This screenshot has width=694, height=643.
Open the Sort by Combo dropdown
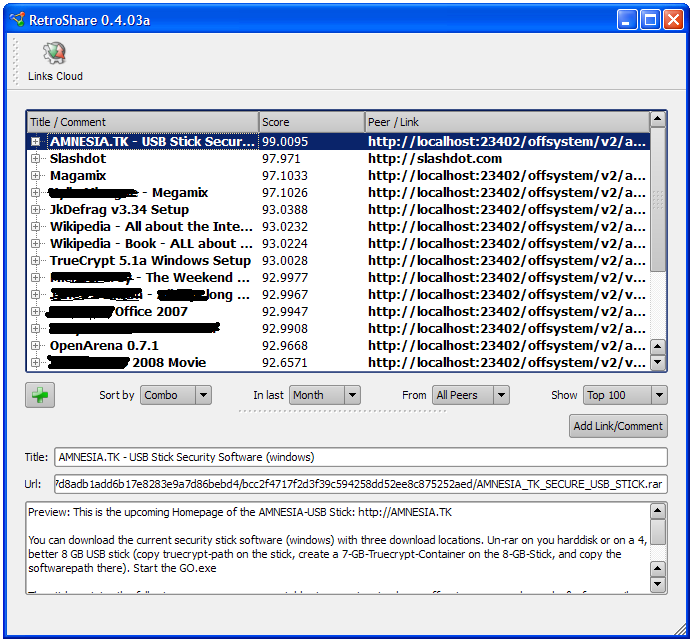176,395
